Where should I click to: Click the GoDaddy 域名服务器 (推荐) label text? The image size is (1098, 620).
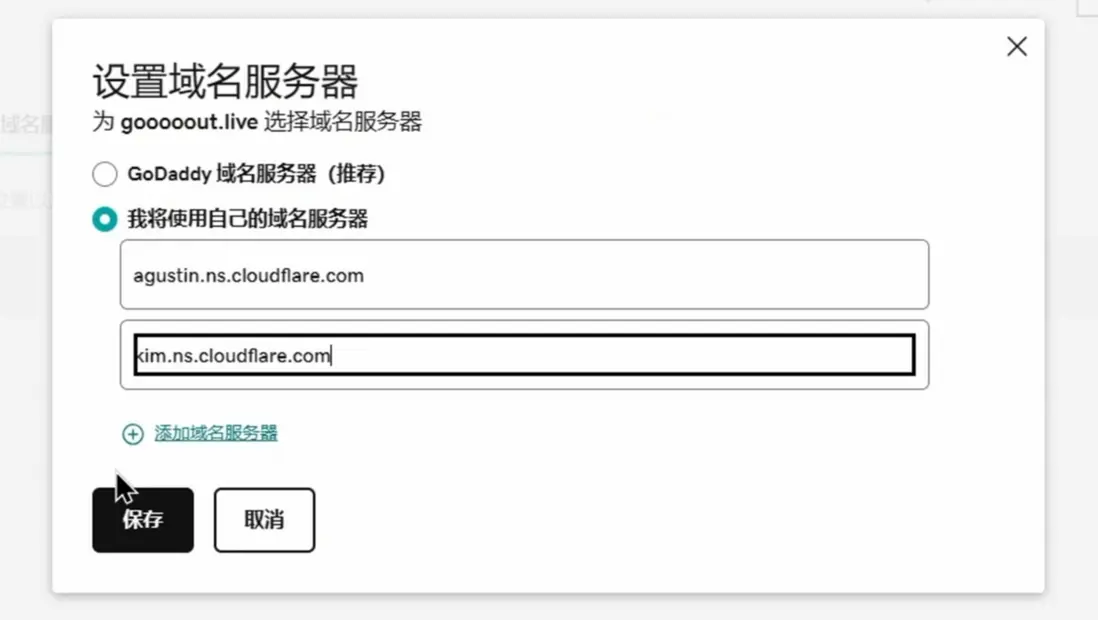(256, 174)
